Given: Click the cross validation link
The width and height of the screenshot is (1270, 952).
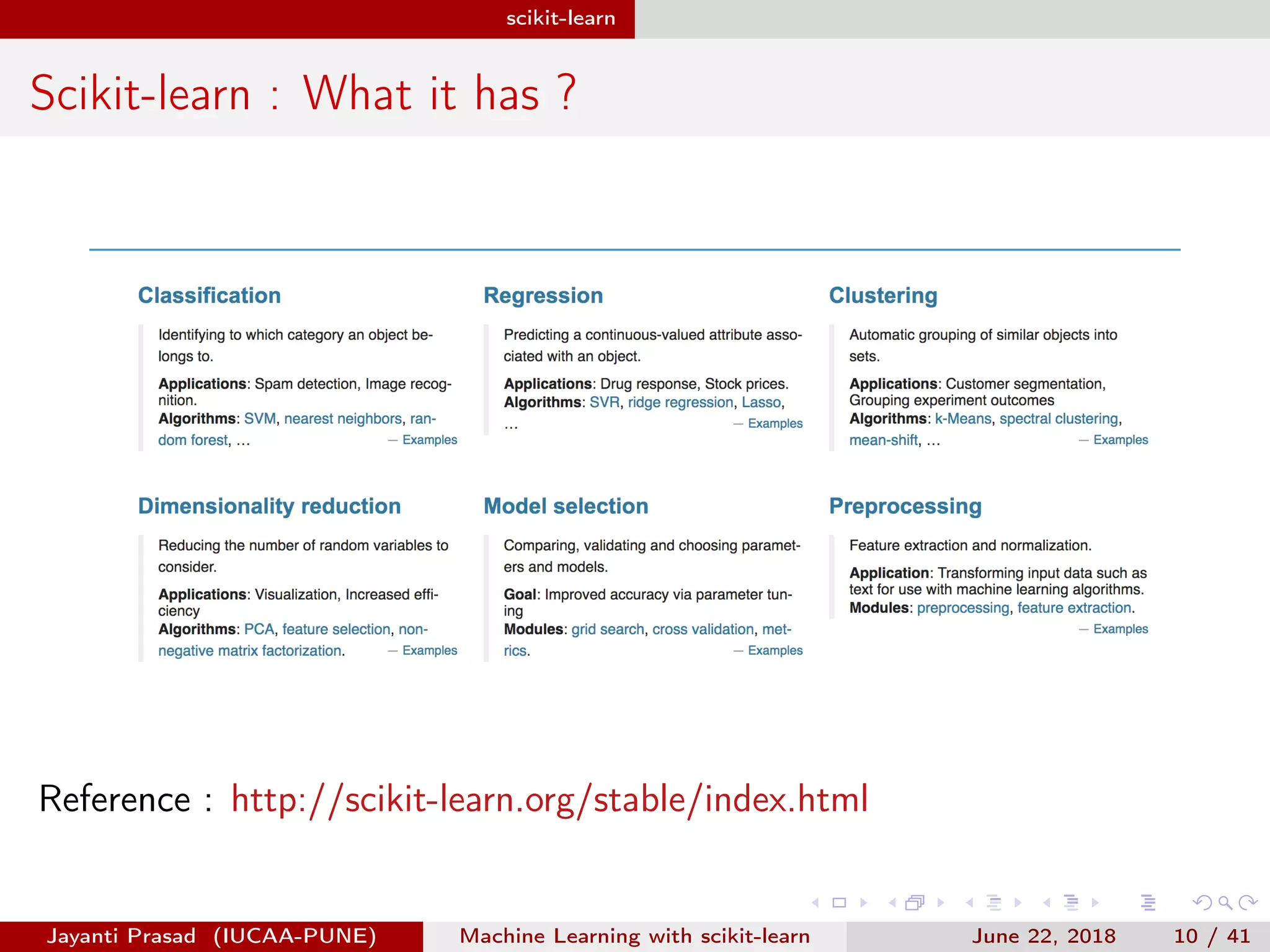Looking at the screenshot, I should tap(703, 630).
